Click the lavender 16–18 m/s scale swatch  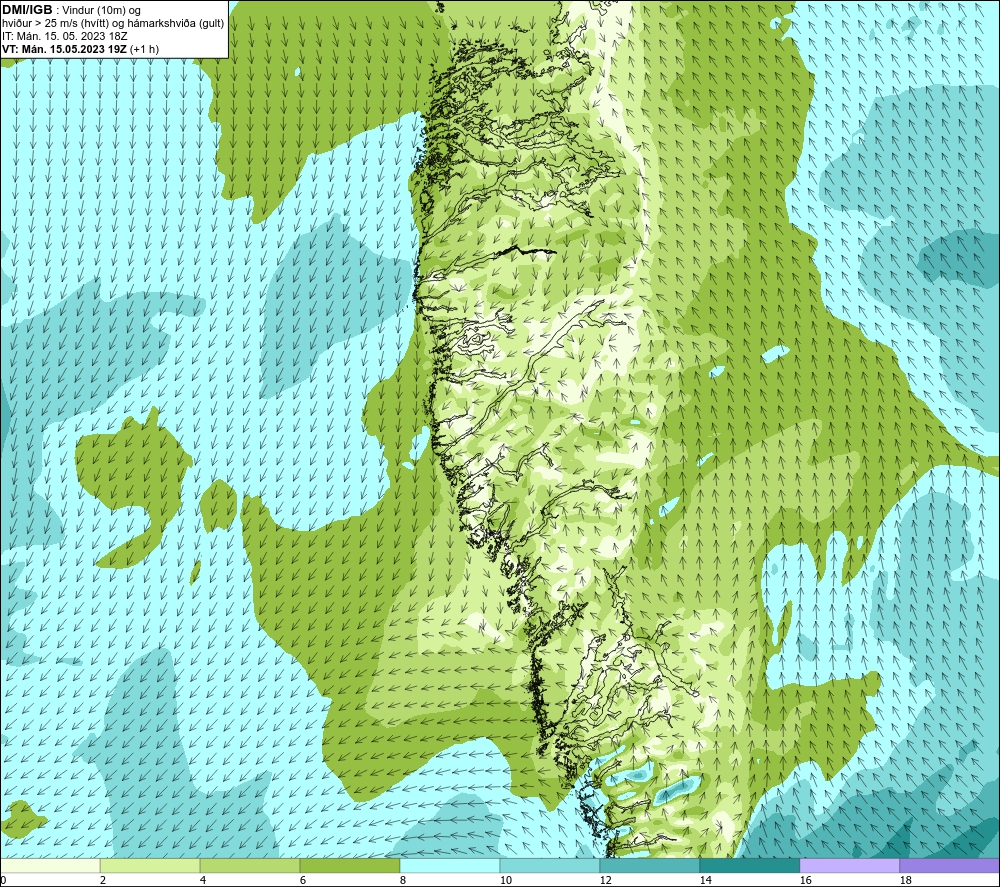[x=849, y=866]
